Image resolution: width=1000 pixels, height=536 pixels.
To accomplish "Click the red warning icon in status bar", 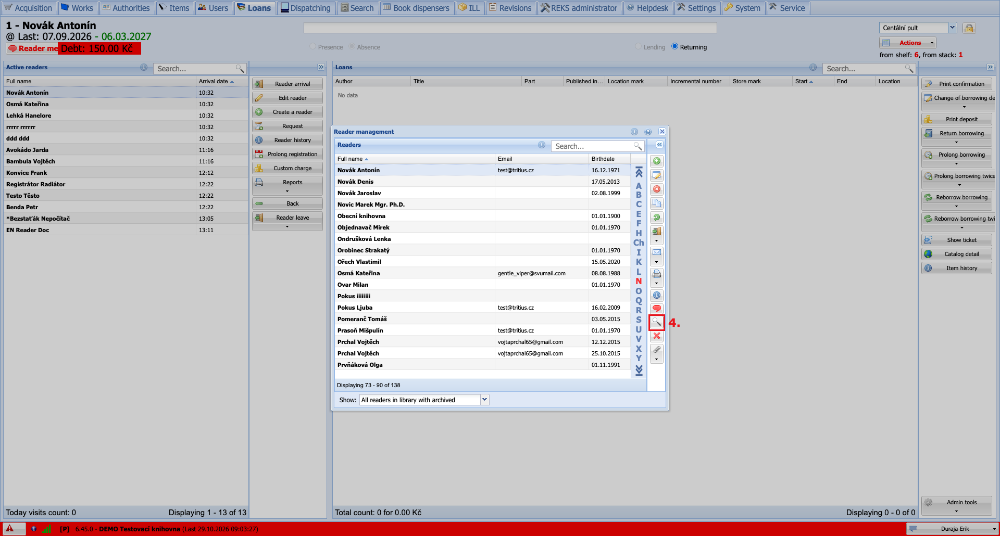I will pos(10,529).
